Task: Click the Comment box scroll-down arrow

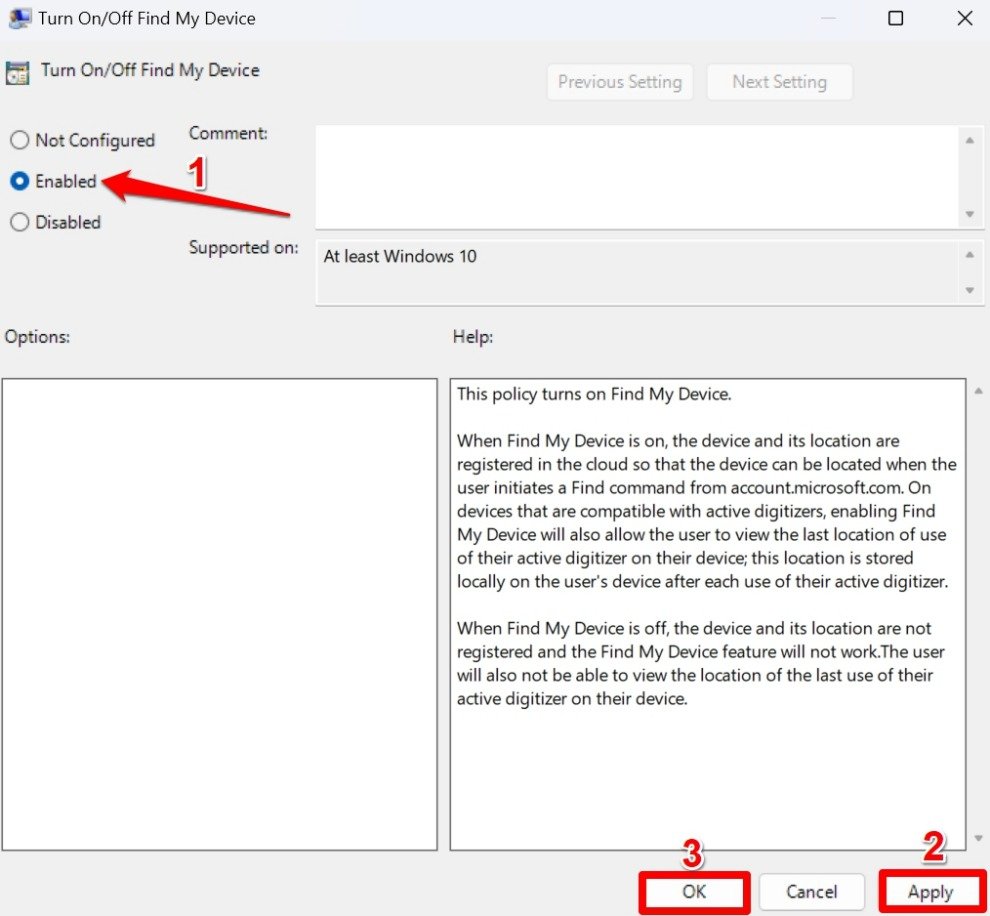Action: point(970,214)
